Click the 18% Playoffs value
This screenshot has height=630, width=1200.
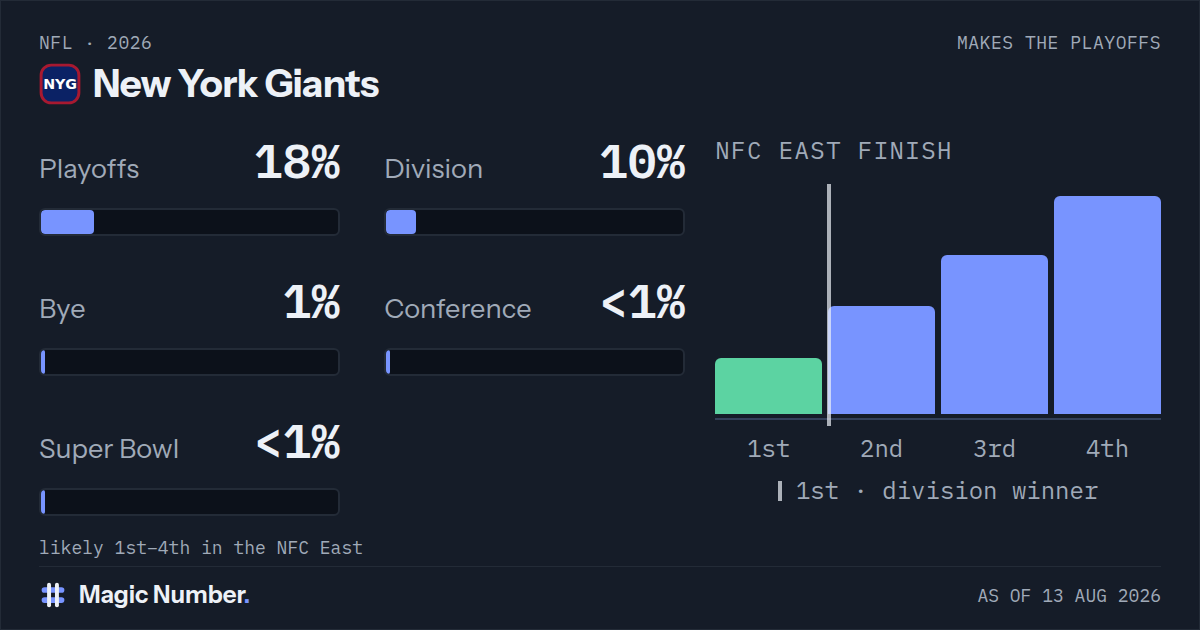point(298,163)
